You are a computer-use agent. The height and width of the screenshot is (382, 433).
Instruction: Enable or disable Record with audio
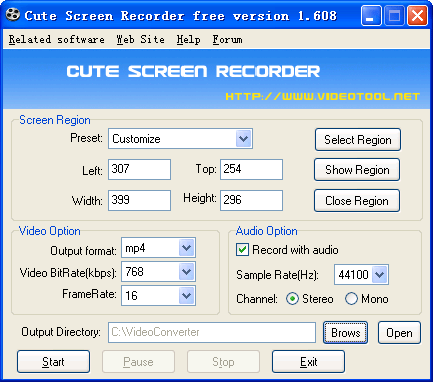tap(242, 250)
